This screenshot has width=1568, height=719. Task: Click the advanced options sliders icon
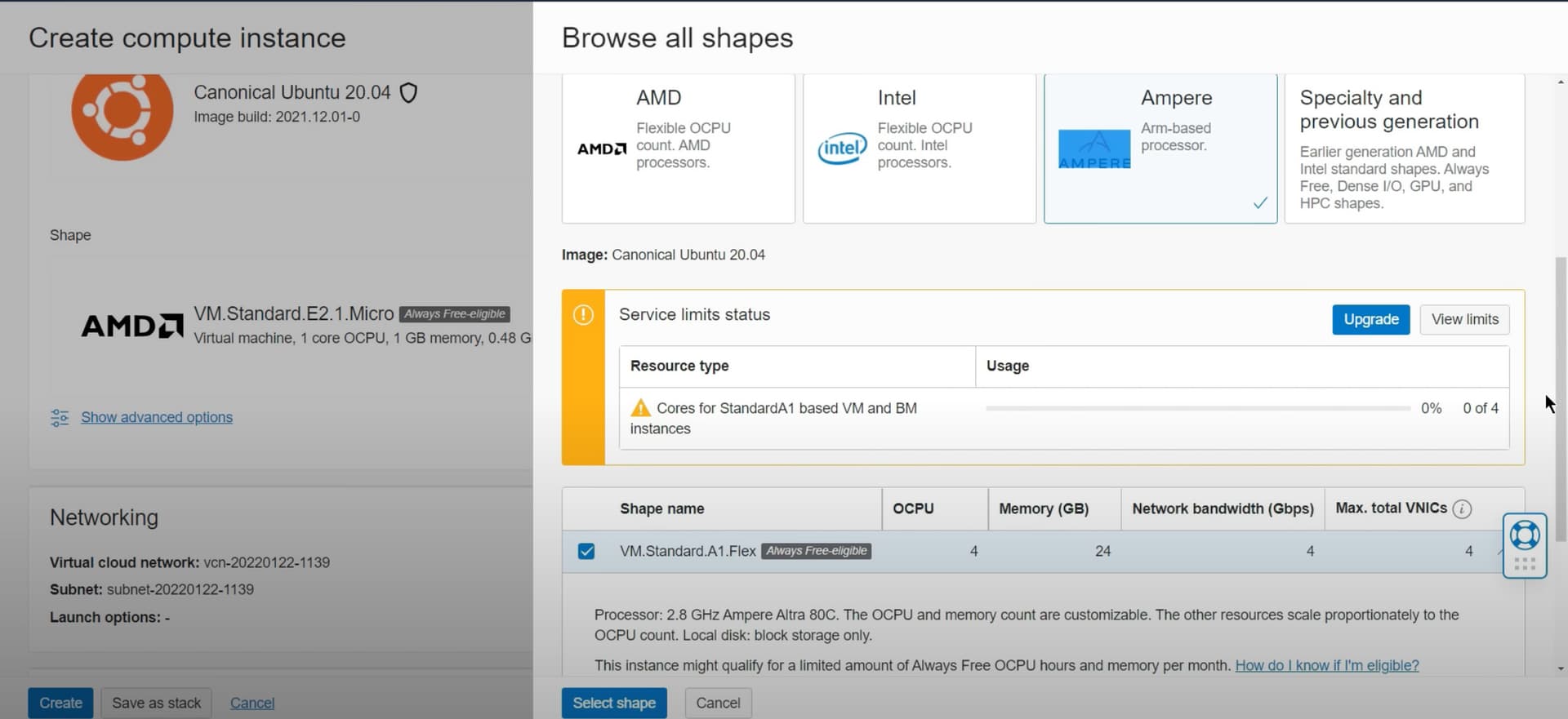coord(60,418)
